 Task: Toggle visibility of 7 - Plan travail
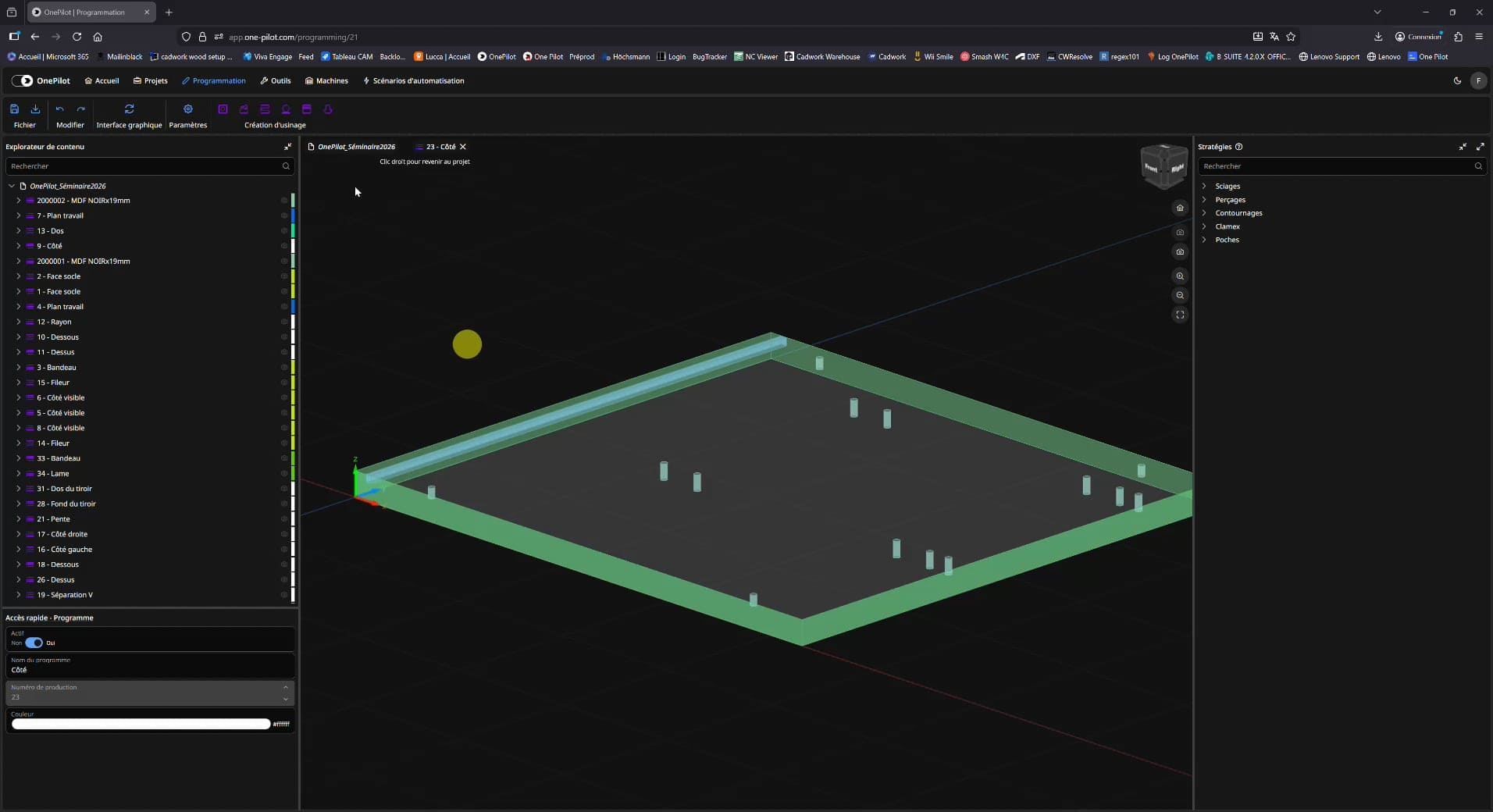pyautogui.click(x=284, y=215)
